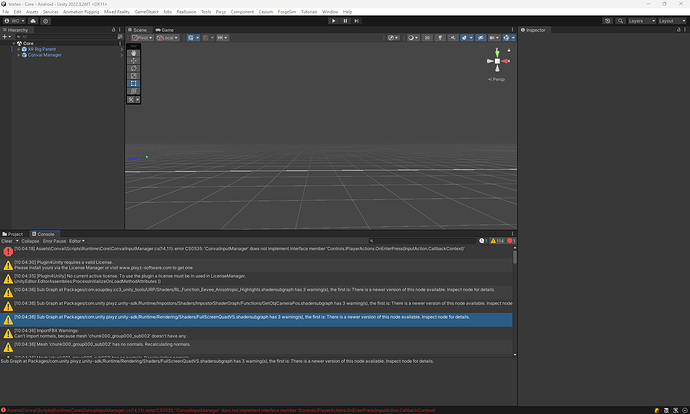This screenshot has height=414, width=690.
Task: Expand Convai Manager in Hierarchy
Action: (18, 55)
